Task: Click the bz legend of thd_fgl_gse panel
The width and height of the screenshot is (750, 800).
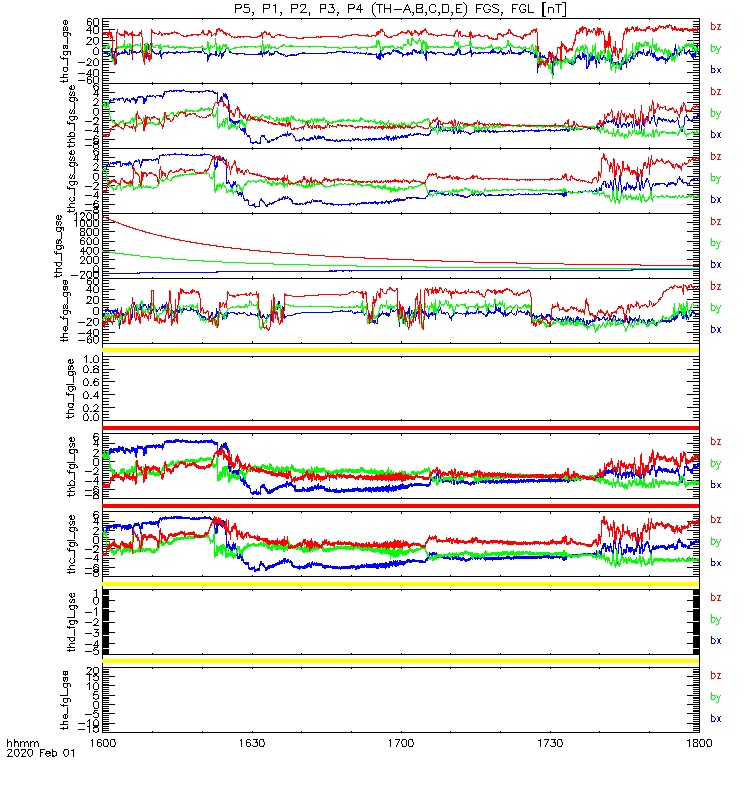Action: point(716,597)
